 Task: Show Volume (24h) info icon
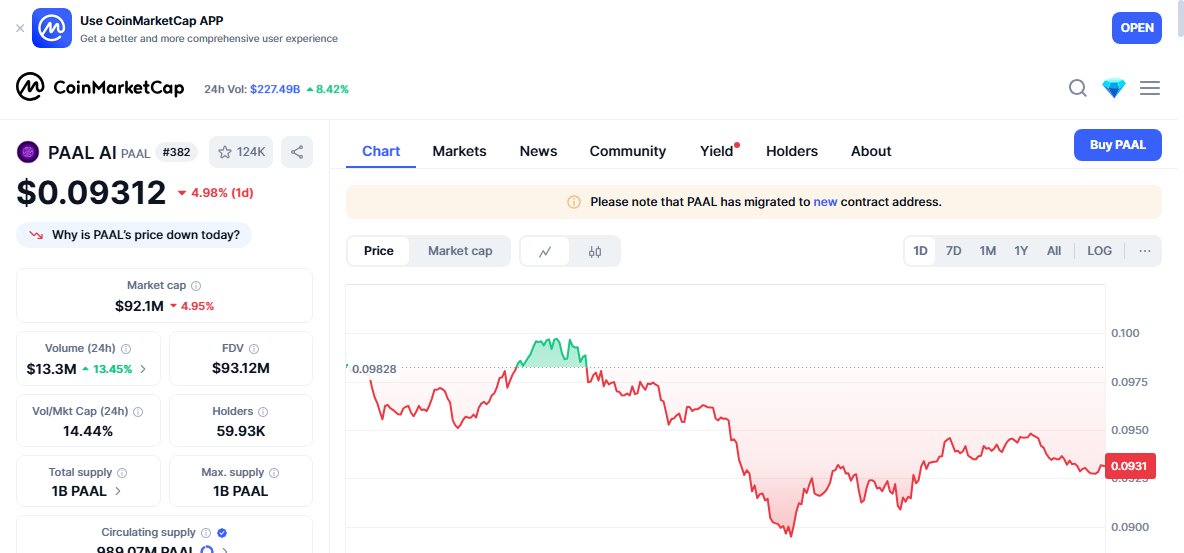click(126, 348)
